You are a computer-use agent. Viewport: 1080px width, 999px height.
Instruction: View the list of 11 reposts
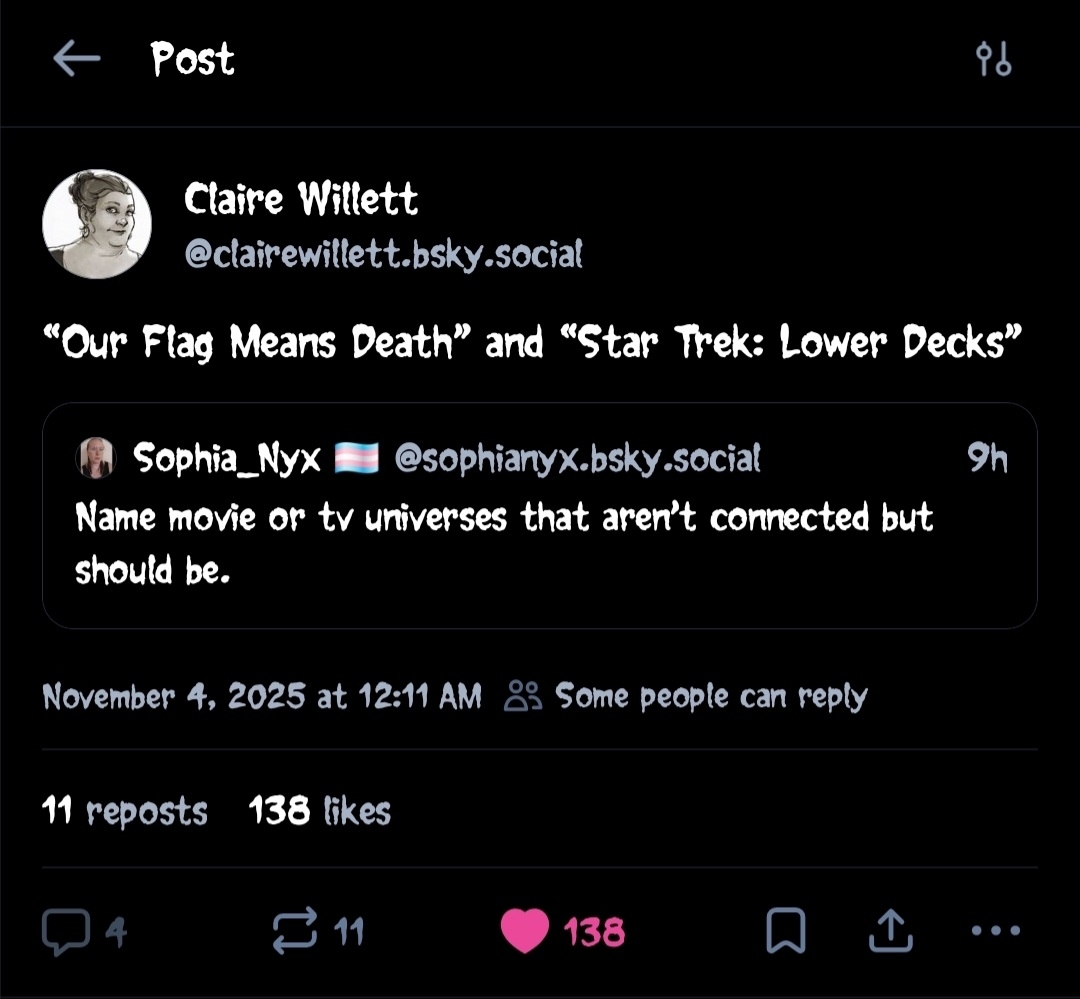pyautogui.click(x=125, y=811)
